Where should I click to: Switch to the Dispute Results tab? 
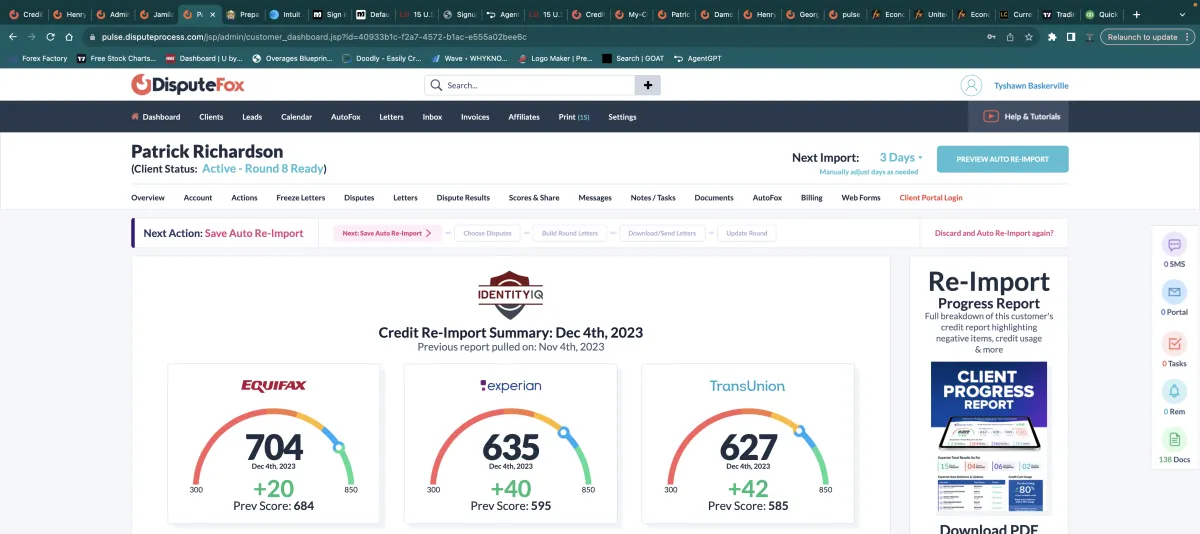[x=464, y=198]
